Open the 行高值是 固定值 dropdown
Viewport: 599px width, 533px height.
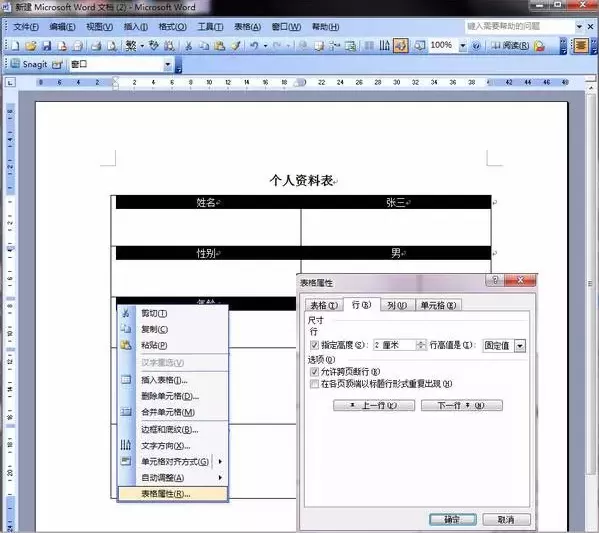coord(520,346)
